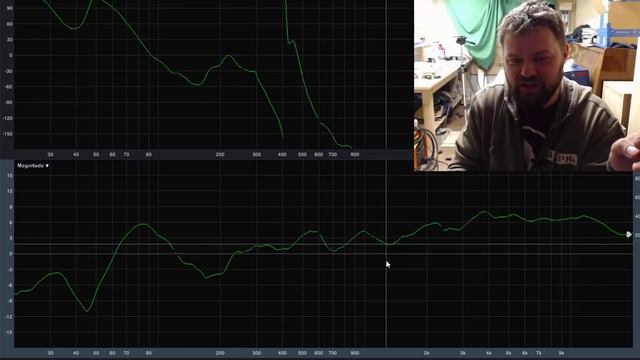This screenshot has height=360, width=640.
Task: Click the "5k" frequency axis label
Action: 509,353
